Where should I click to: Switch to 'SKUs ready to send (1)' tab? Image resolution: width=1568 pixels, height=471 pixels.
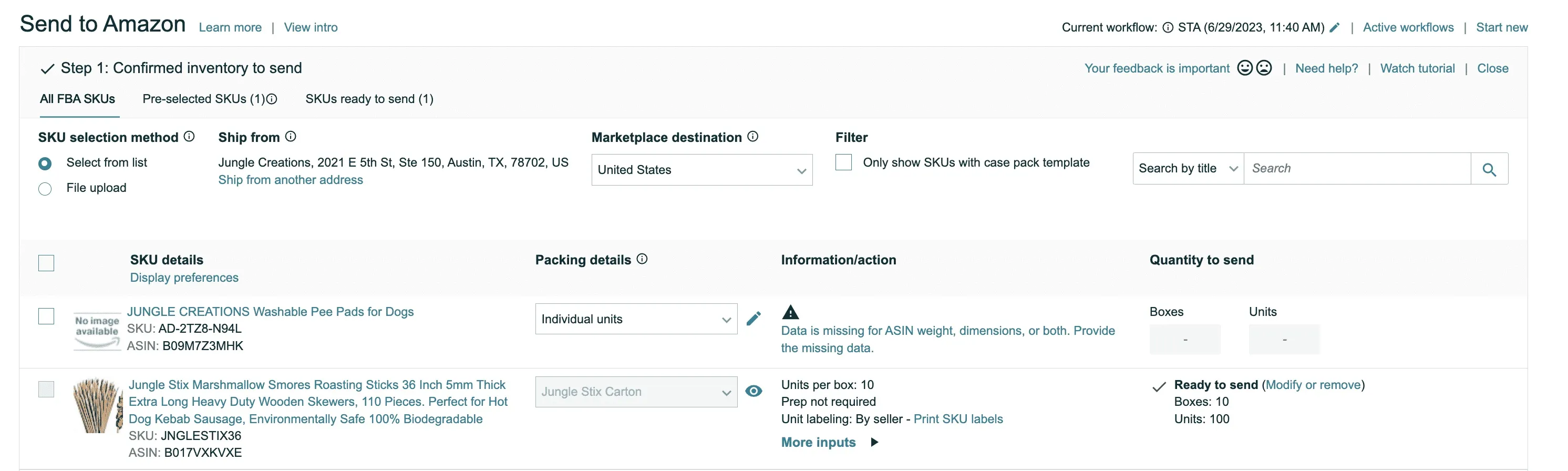[369, 99]
